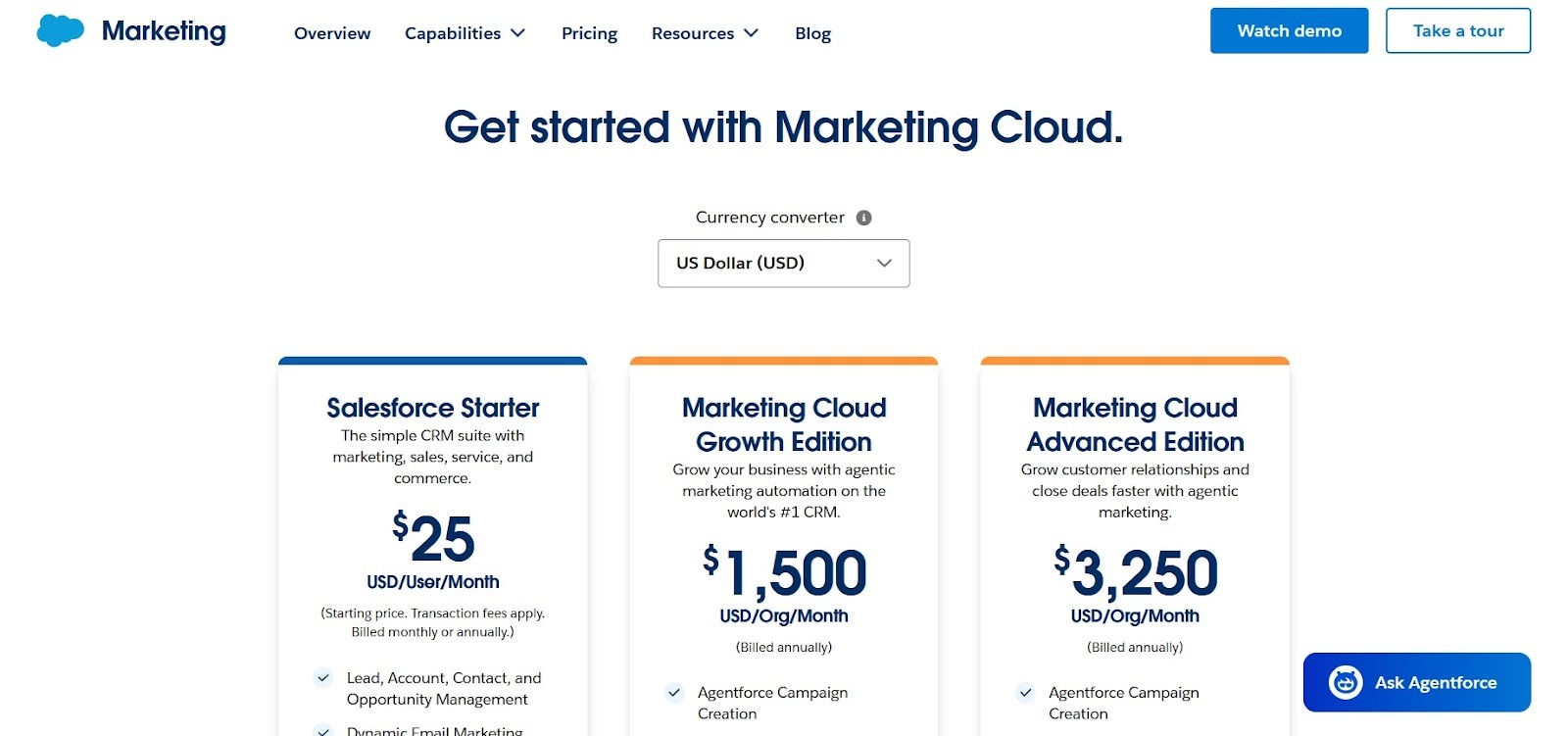The image size is (1568, 736).
Task: Click Growth Edition Agentforce Campaign Creation text
Action: point(772,703)
